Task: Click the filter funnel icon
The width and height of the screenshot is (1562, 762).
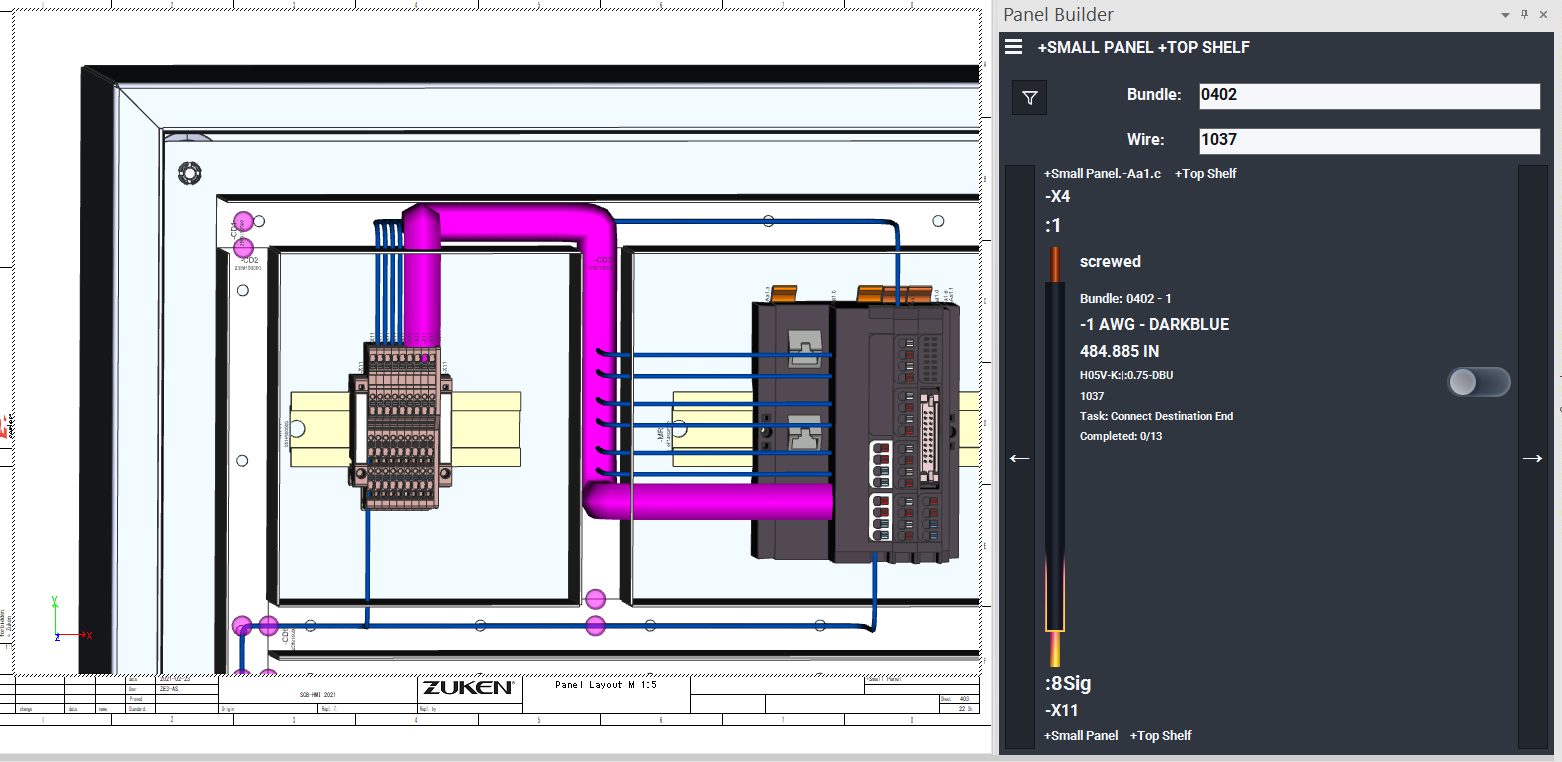Action: point(1030,98)
